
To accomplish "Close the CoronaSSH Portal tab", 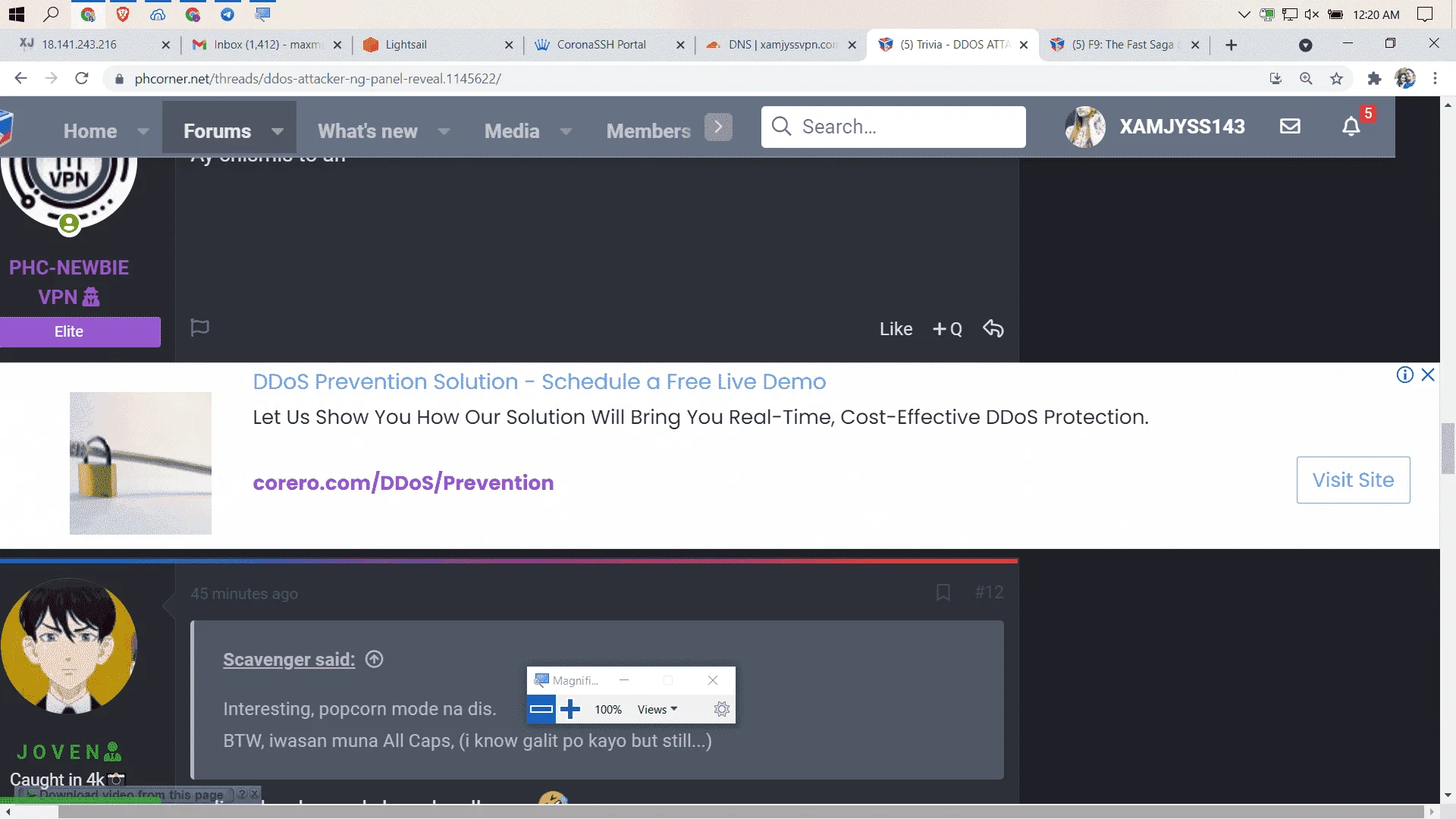I will (680, 45).
